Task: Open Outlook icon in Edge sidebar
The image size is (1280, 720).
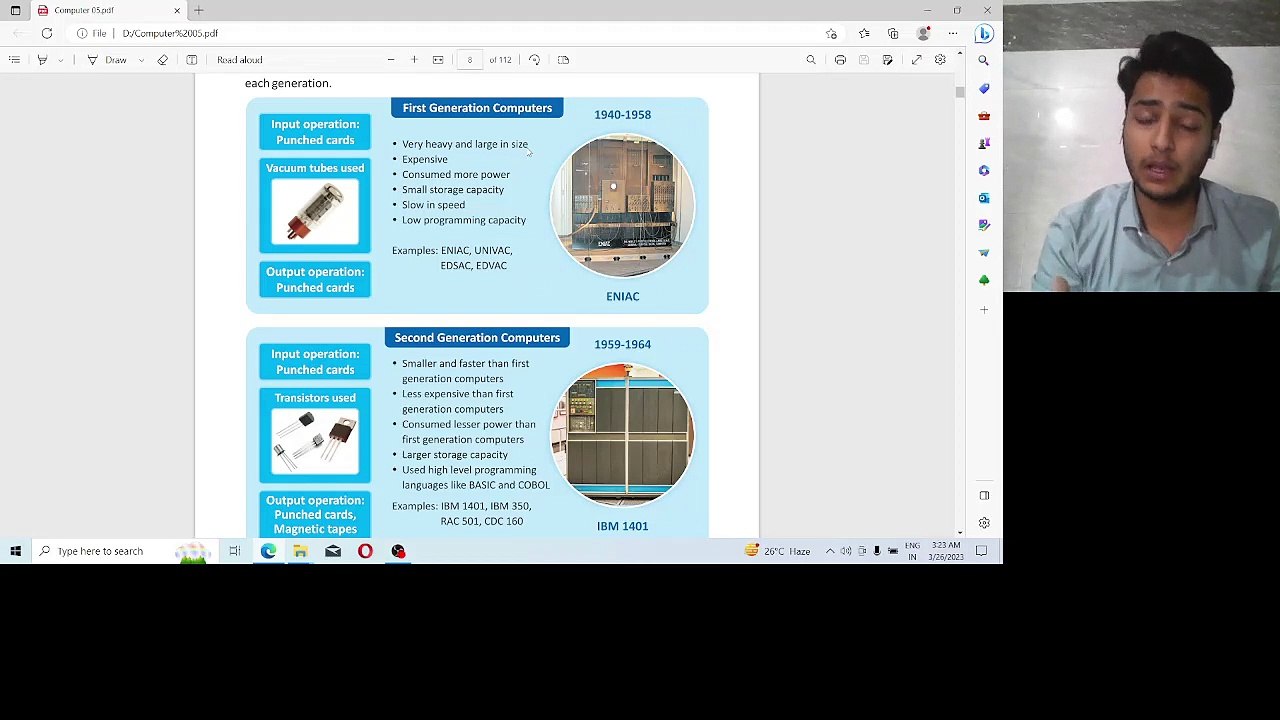Action: click(984, 198)
